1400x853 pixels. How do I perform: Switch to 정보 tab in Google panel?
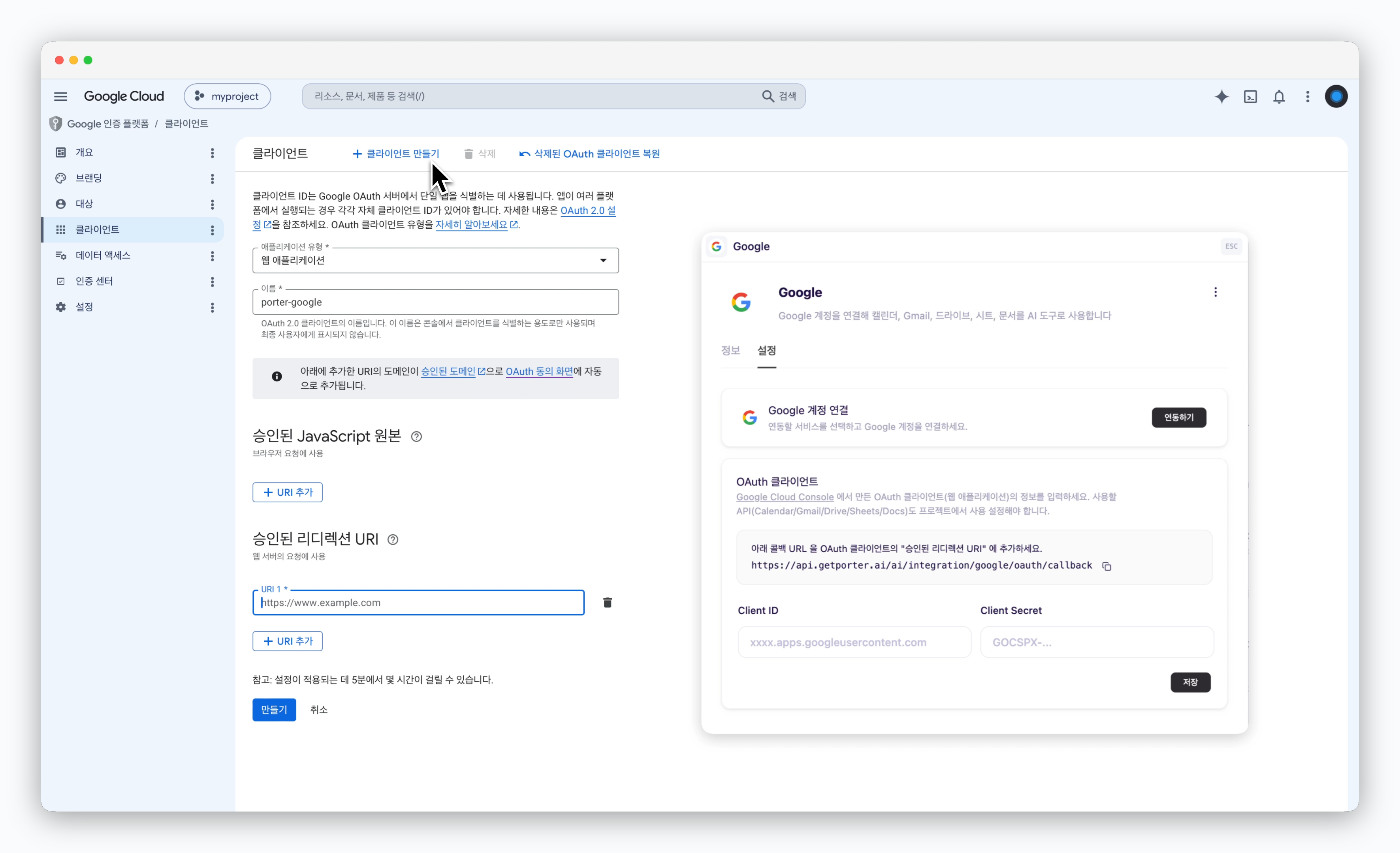click(730, 350)
